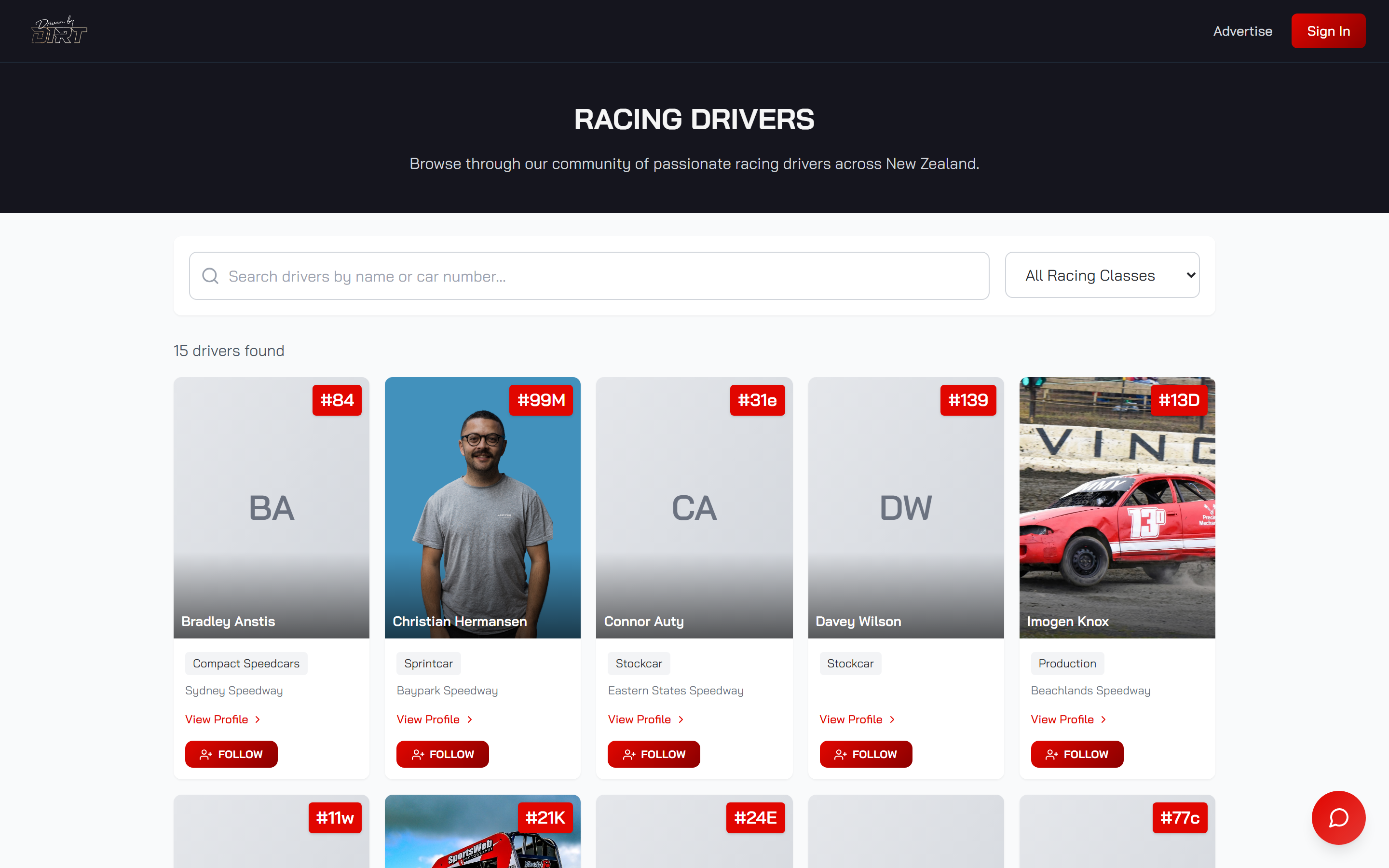Image resolution: width=1389 pixels, height=868 pixels.
Task: Open the chat bubble widget
Action: tap(1338, 817)
